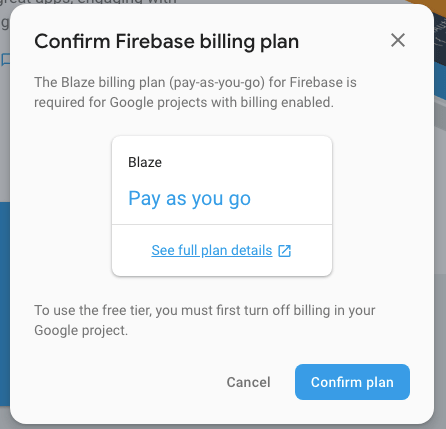Click the dimmed blue background left of dialog

click(x=5, y=300)
